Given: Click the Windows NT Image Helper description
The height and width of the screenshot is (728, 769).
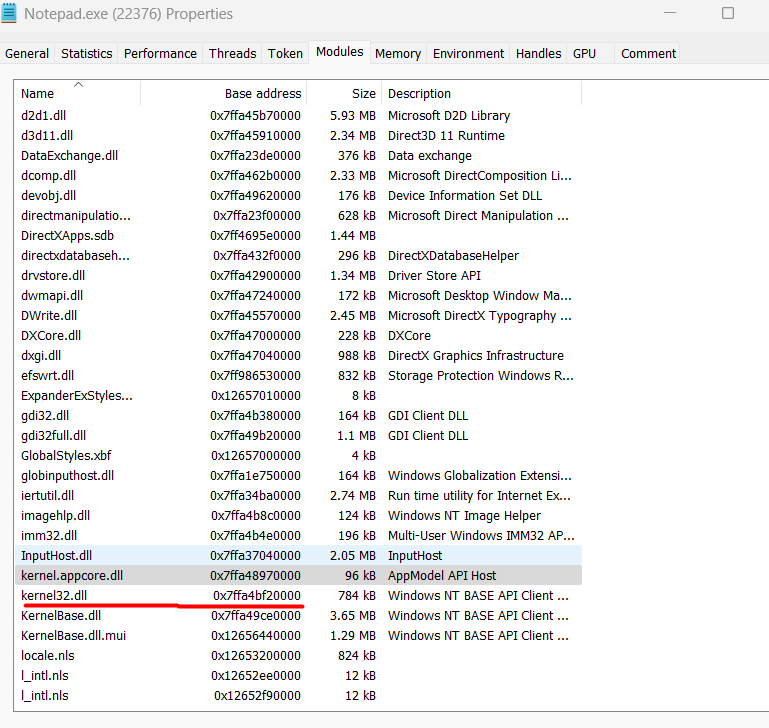Looking at the screenshot, I should tap(464, 516).
